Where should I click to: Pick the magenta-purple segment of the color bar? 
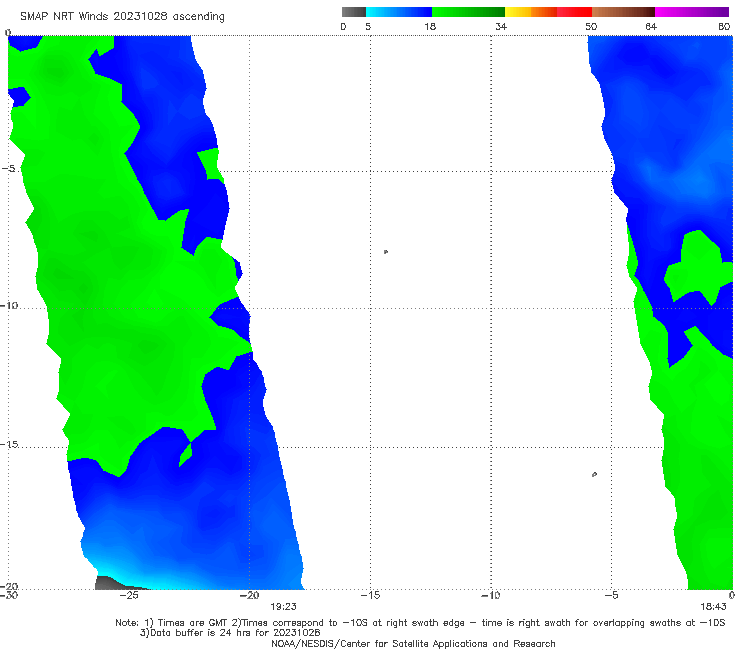pos(692,12)
